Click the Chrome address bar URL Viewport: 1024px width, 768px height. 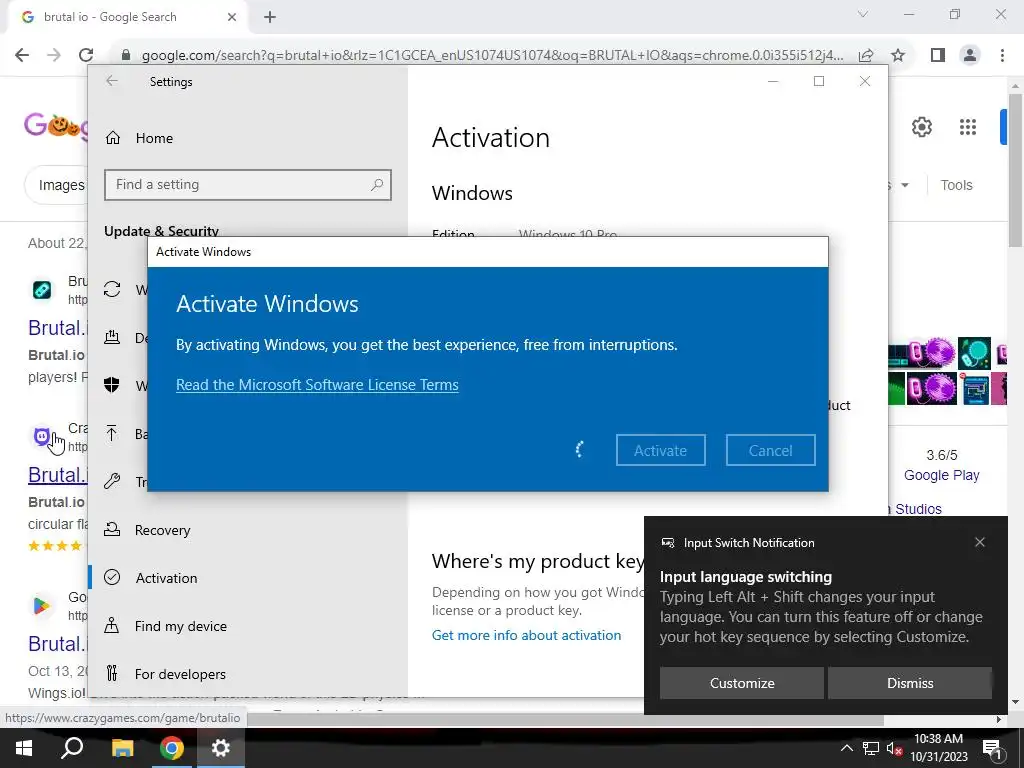click(x=492, y=56)
